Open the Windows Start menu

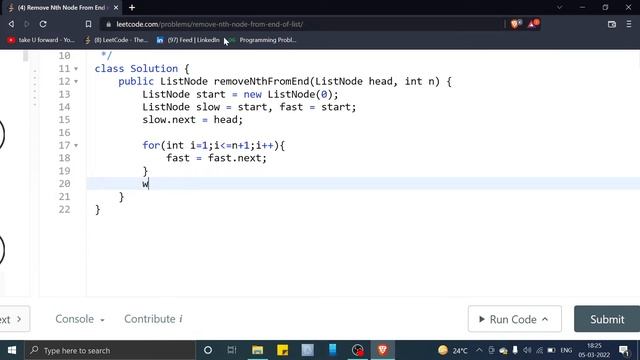click(x=12, y=350)
